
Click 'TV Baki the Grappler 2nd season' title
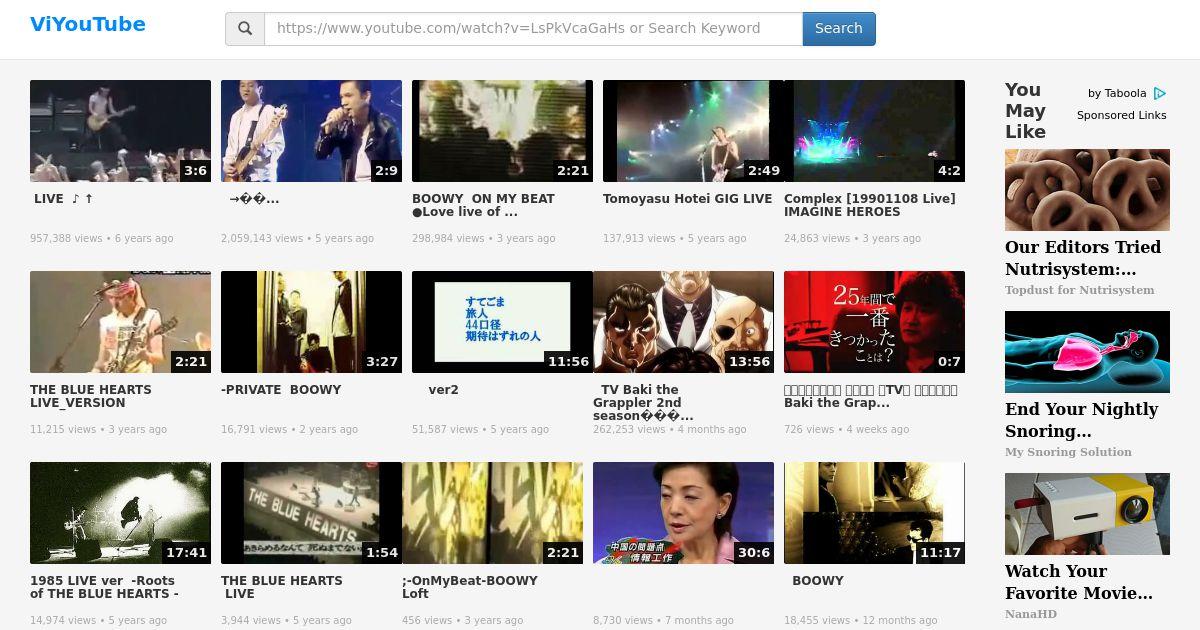pos(645,402)
